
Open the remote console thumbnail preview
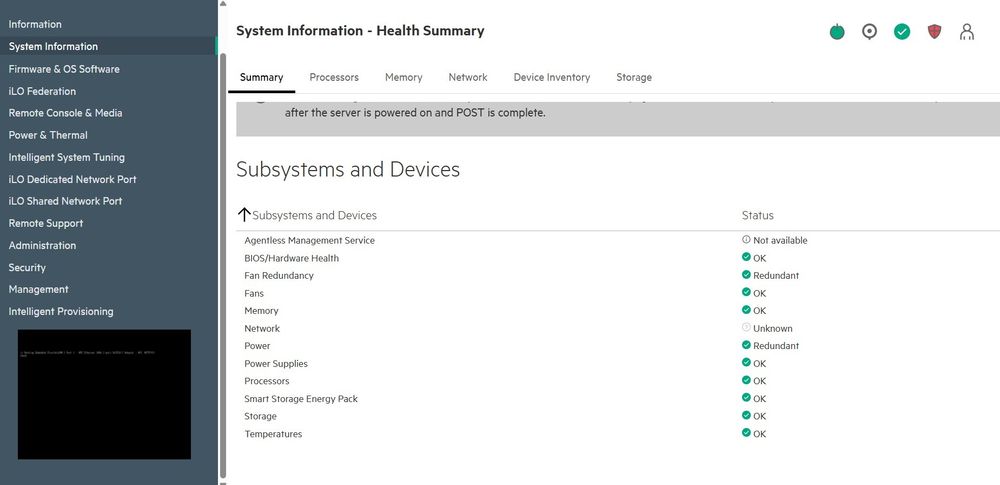click(x=104, y=394)
